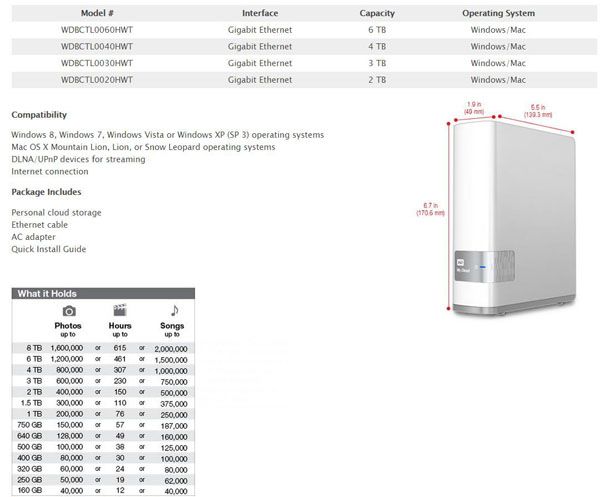Click the 615 hours value
The height and width of the screenshot is (497, 600).
(x=120, y=348)
